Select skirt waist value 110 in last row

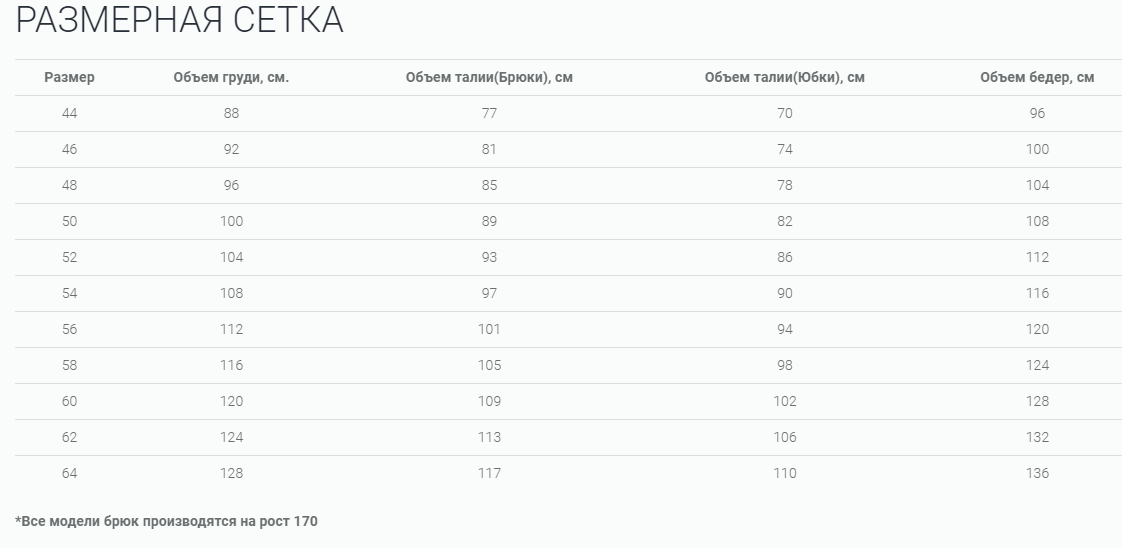[x=784, y=473]
